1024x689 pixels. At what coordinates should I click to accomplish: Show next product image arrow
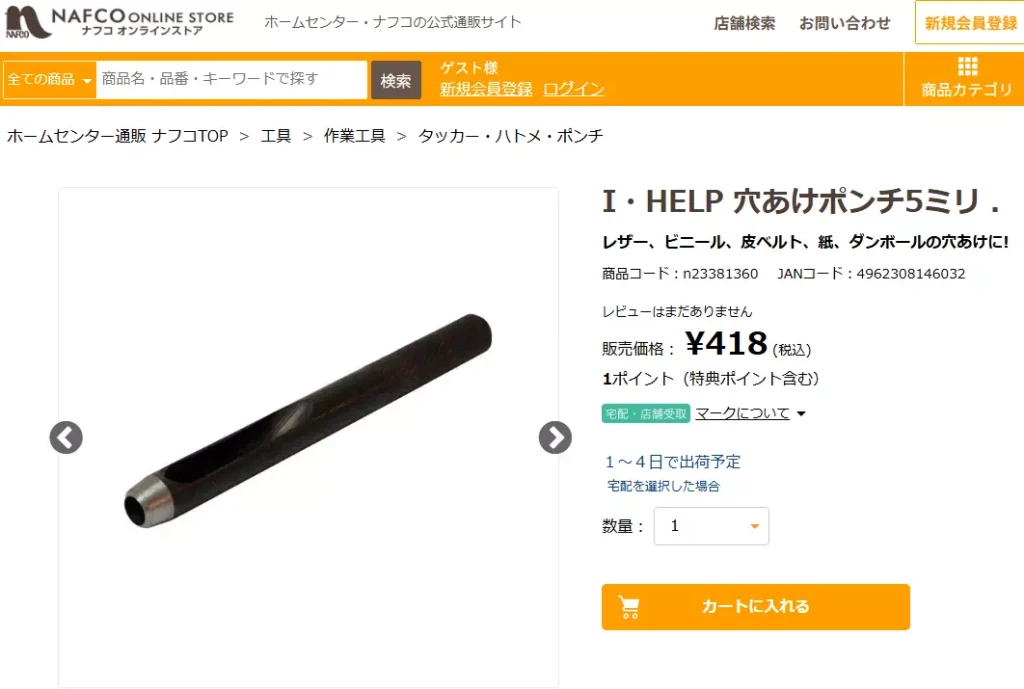pyautogui.click(x=555, y=438)
